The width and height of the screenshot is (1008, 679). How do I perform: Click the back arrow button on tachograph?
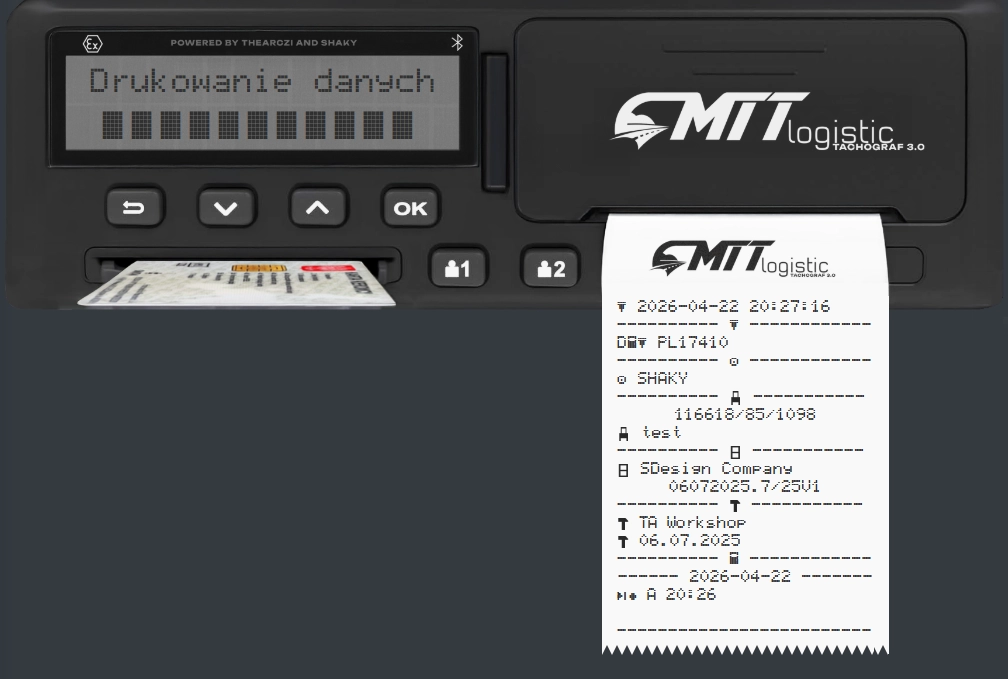[134, 207]
